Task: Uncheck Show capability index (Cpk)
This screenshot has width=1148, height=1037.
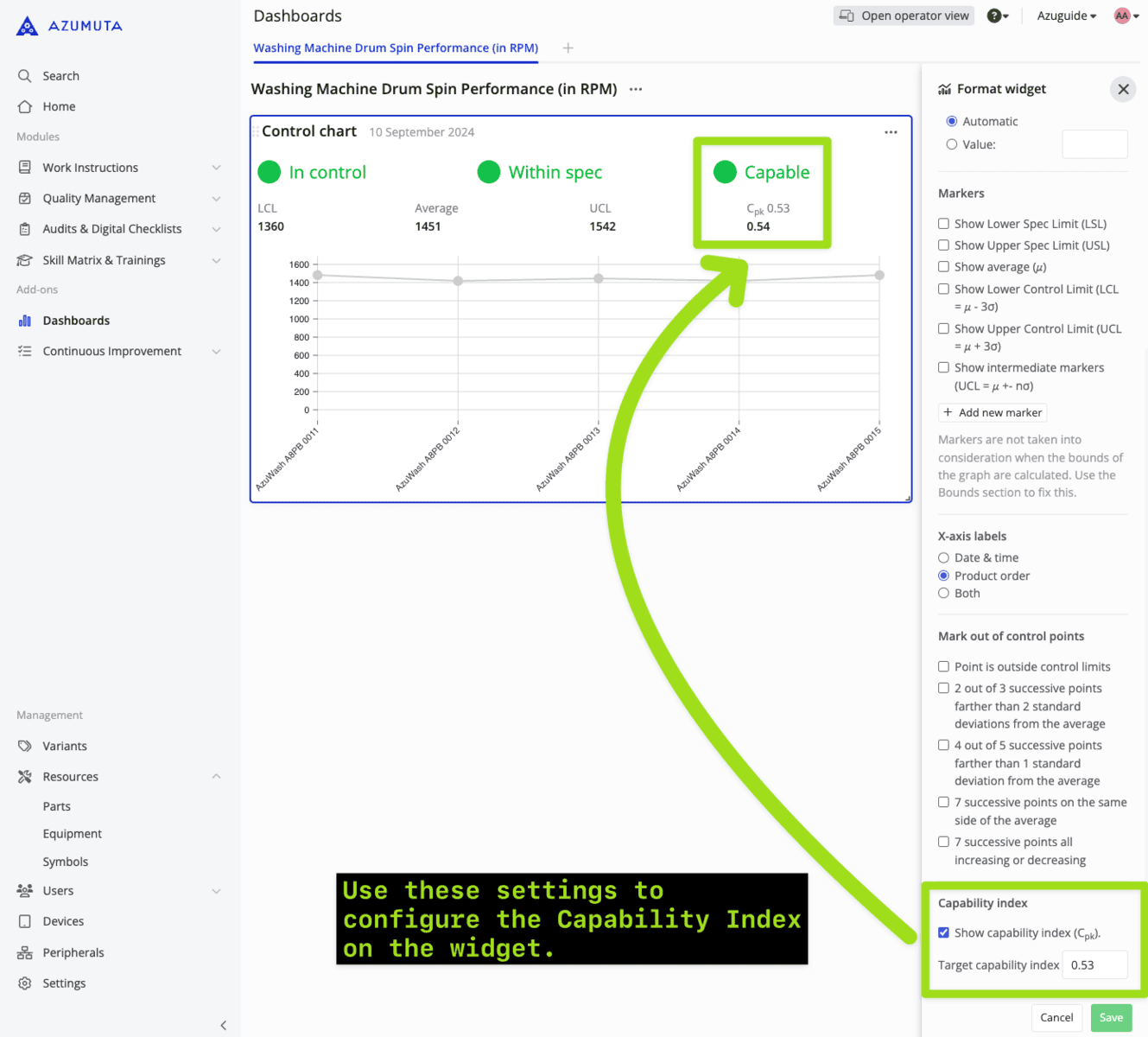Action: [x=943, y=932]
